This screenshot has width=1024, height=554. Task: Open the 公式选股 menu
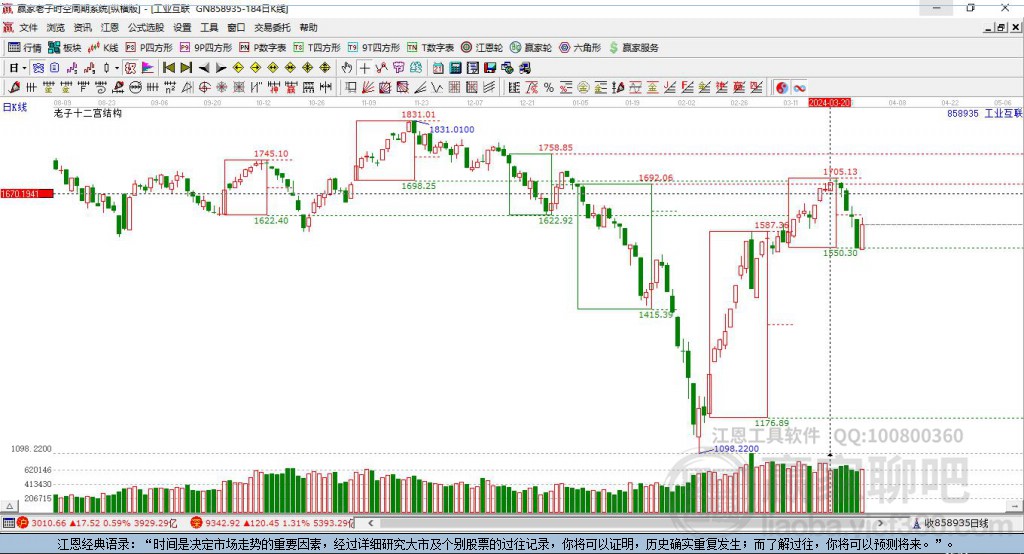coord(146,27)
